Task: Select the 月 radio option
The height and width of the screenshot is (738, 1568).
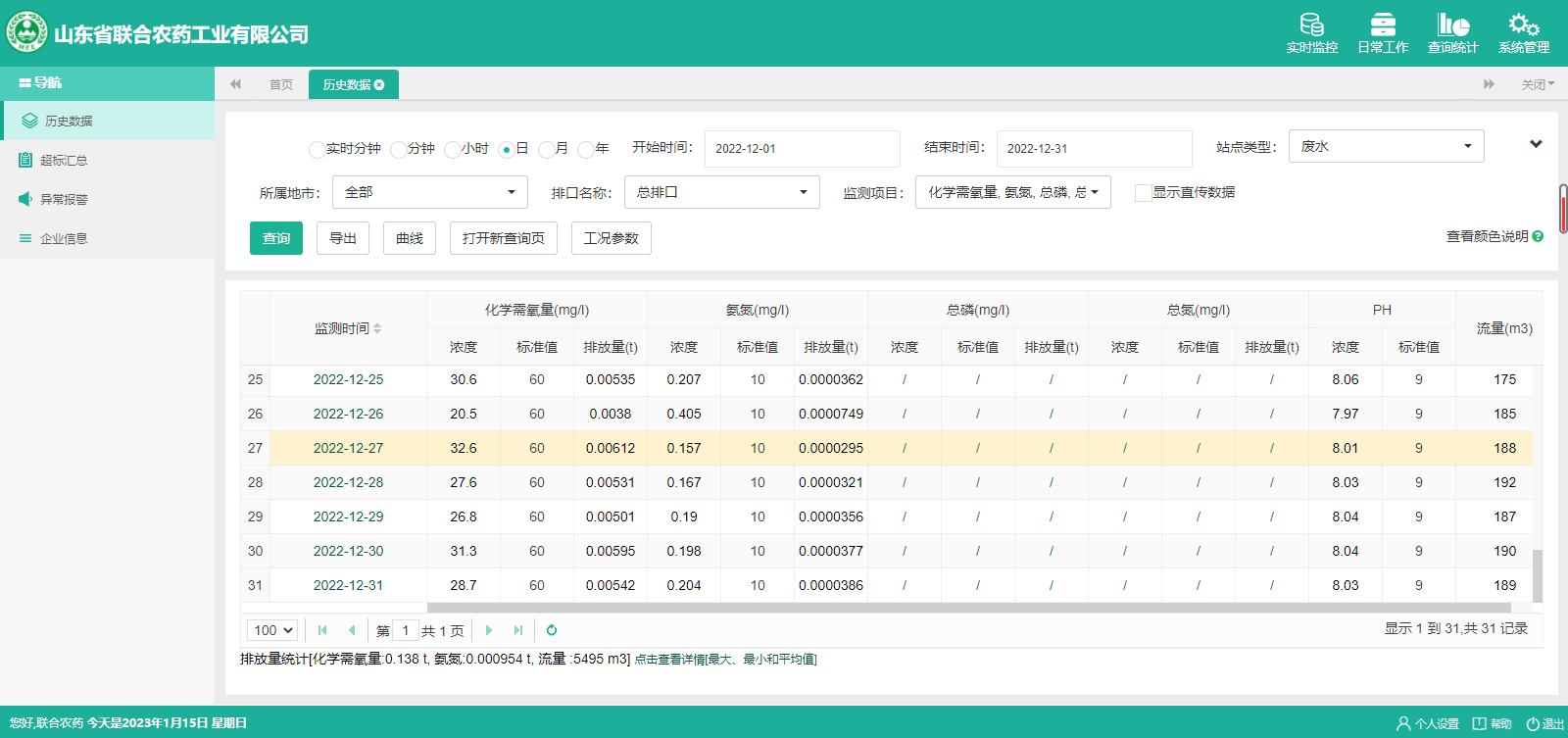Action: click(x=546, y=149)
